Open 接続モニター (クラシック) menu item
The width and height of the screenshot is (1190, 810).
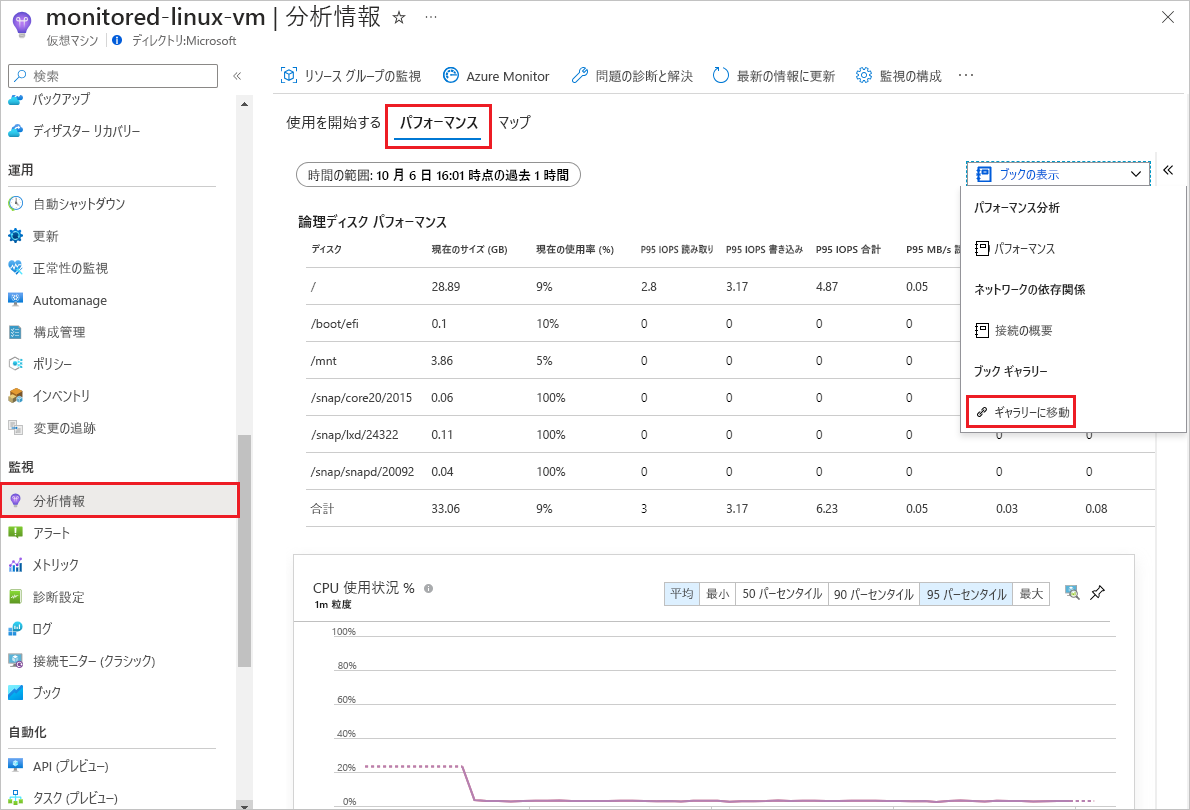coord(82,661)
